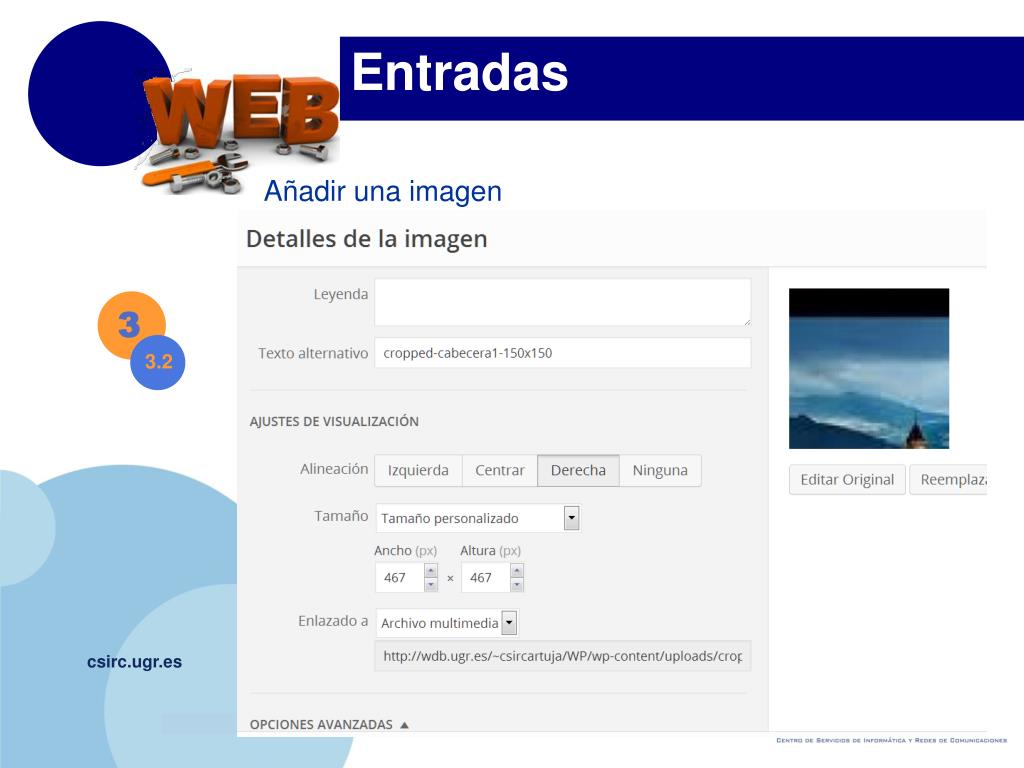Click the Añadir una imagen subtitle

pyautogui.click(x=383, y=191)
